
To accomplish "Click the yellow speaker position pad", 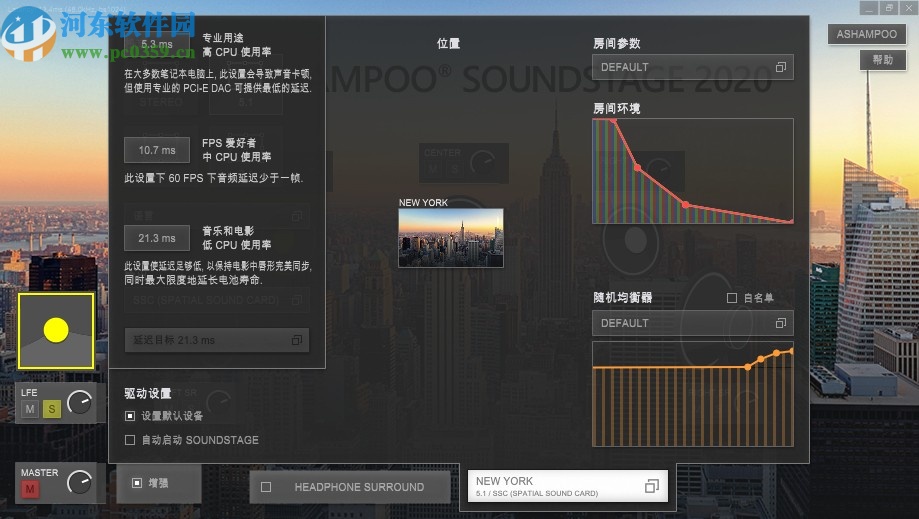I will click(x=56, y=331).
